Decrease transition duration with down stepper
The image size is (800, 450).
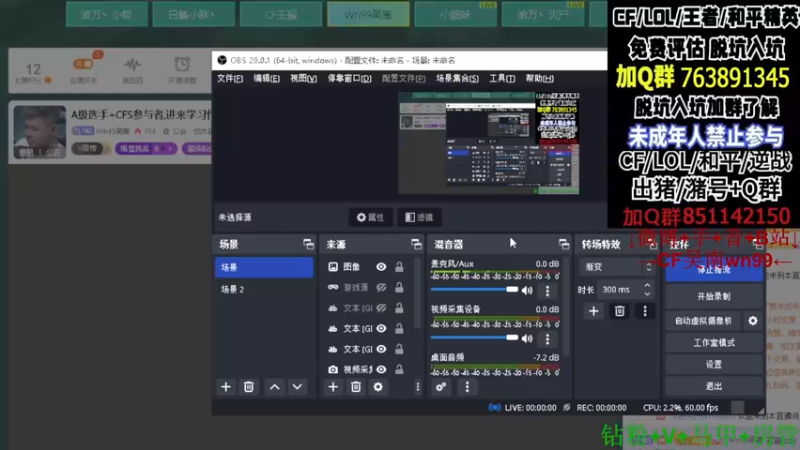[x=647, y=294]
